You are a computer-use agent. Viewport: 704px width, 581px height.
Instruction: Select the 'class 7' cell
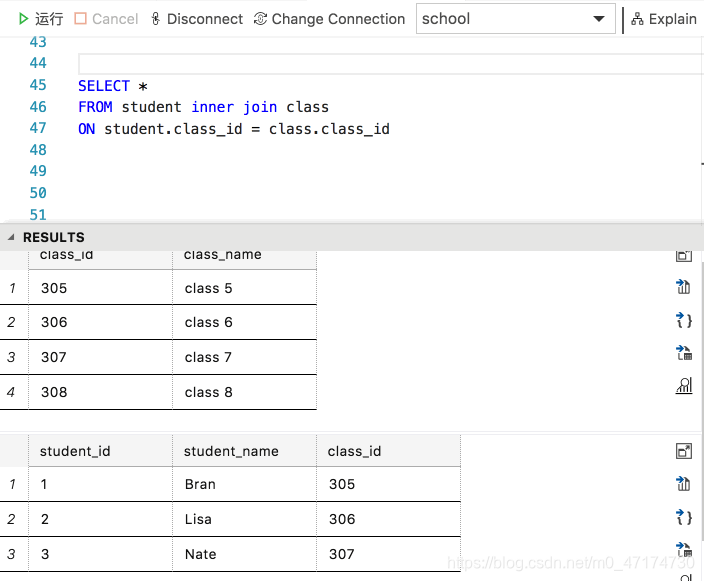[x=245, y=357]
